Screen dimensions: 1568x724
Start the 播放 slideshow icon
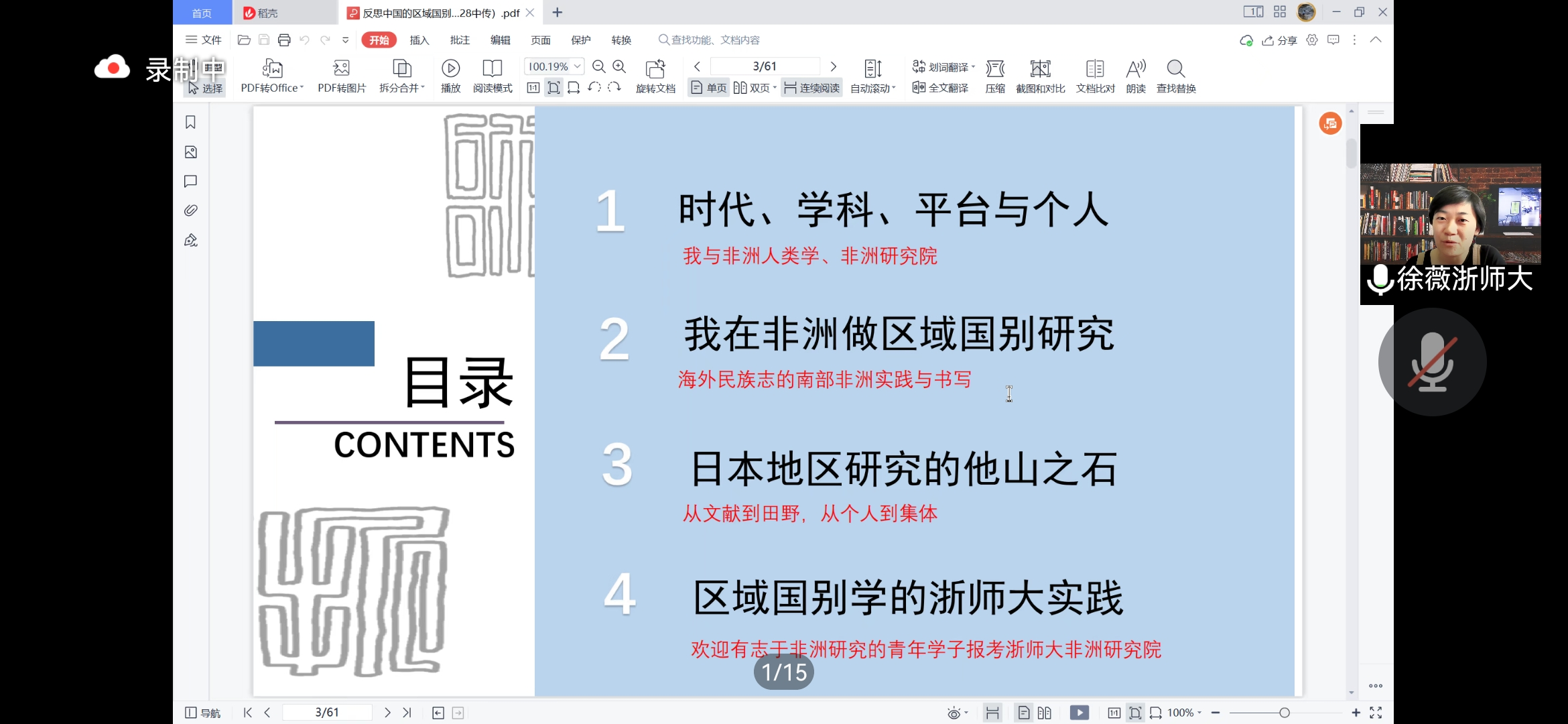pyautogui.click(x=451, y=69)
